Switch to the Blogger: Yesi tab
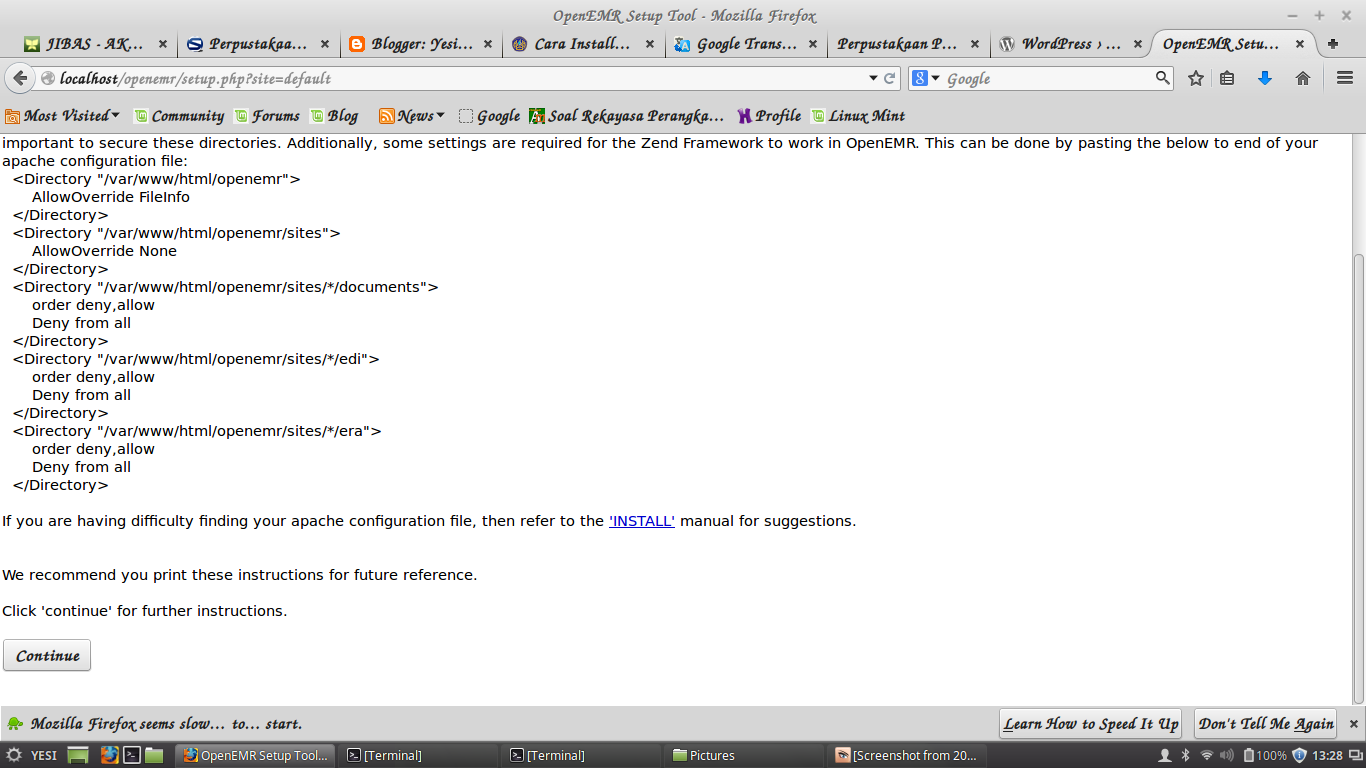The height and width of the screenshot is (768, 1366). 421,44
